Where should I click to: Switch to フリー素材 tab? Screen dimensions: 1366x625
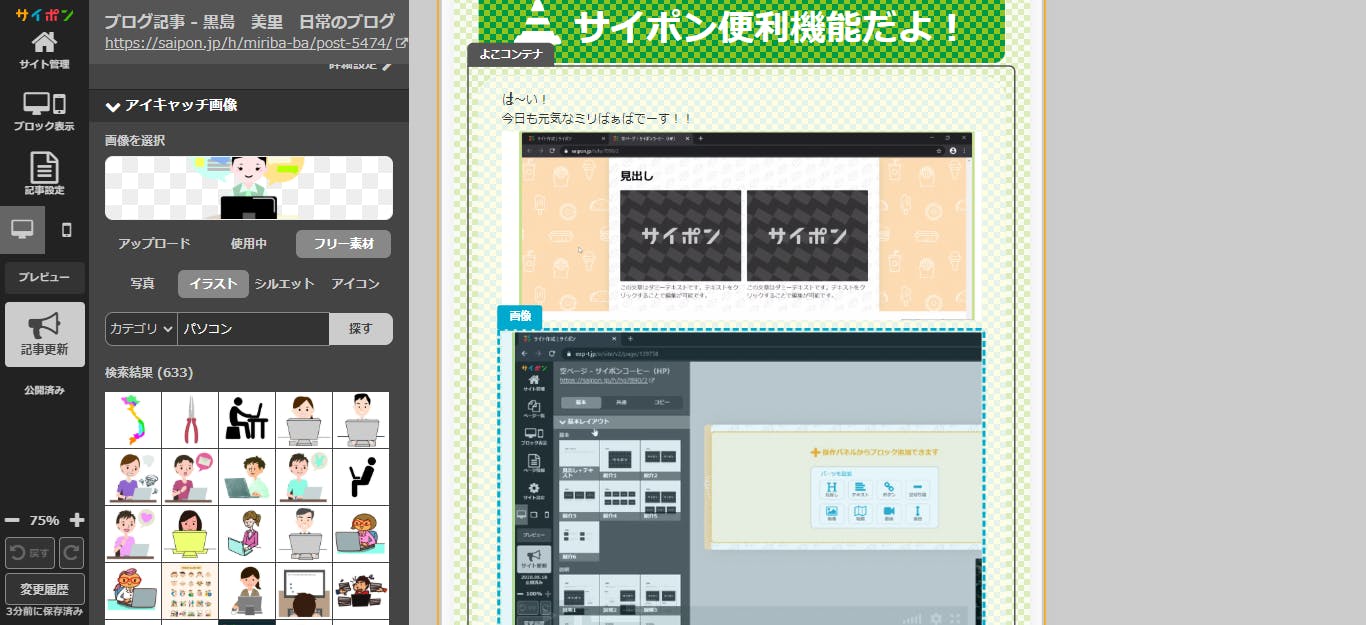pos(343,244)
